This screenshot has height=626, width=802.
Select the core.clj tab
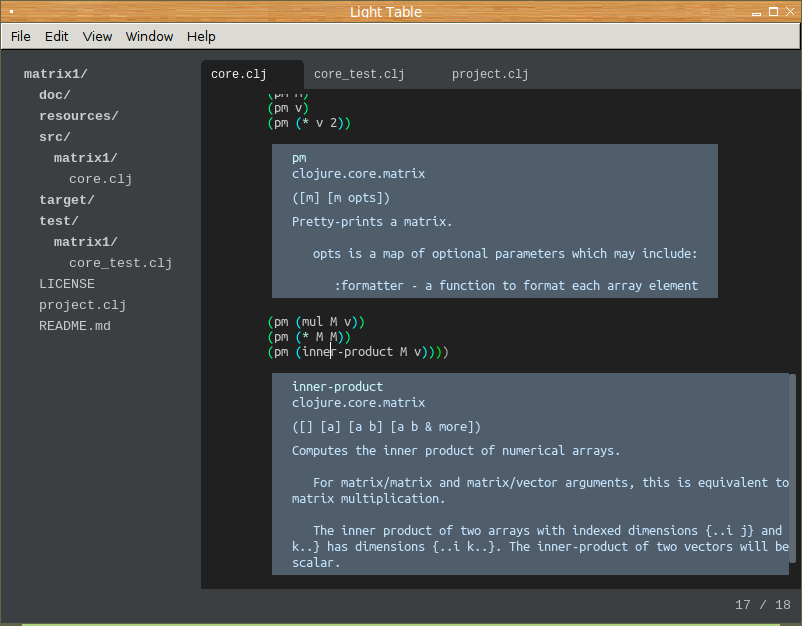(238, 74)
